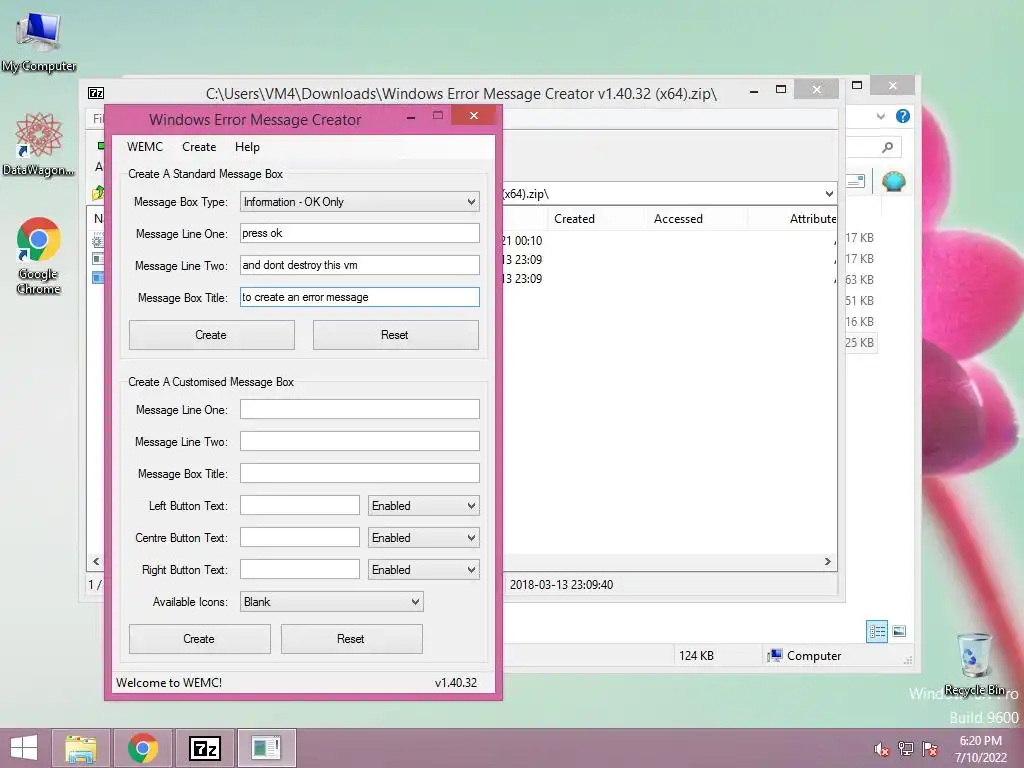Expand the Explorer ribbon chevron
Viewport: 1024px width, 768px height.
(880, 116)
